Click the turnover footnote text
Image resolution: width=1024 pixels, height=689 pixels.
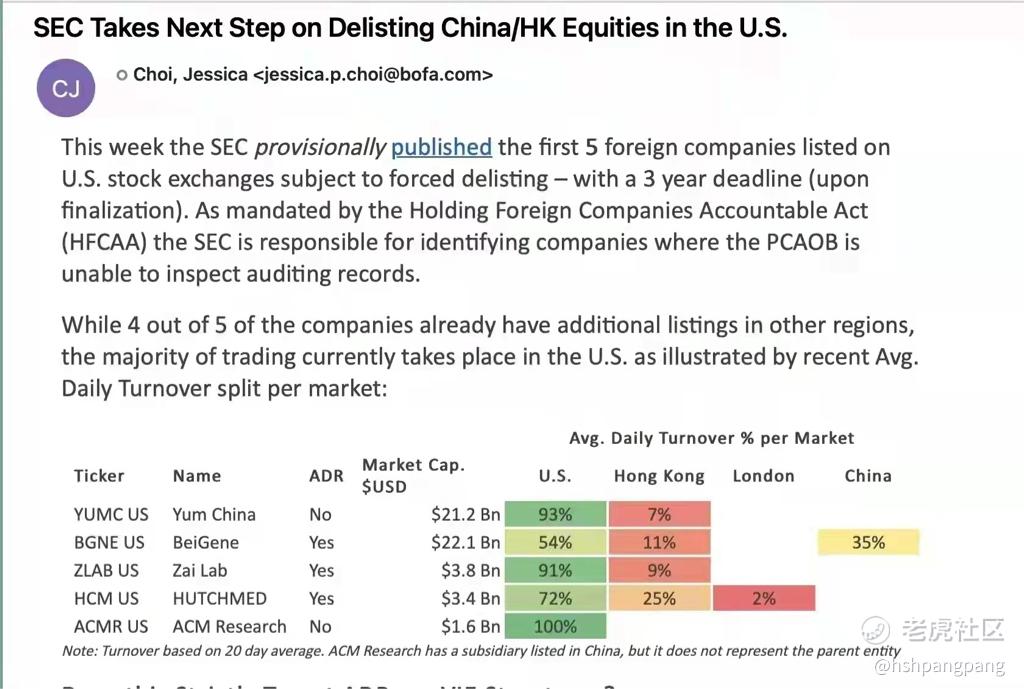point(481,650)
